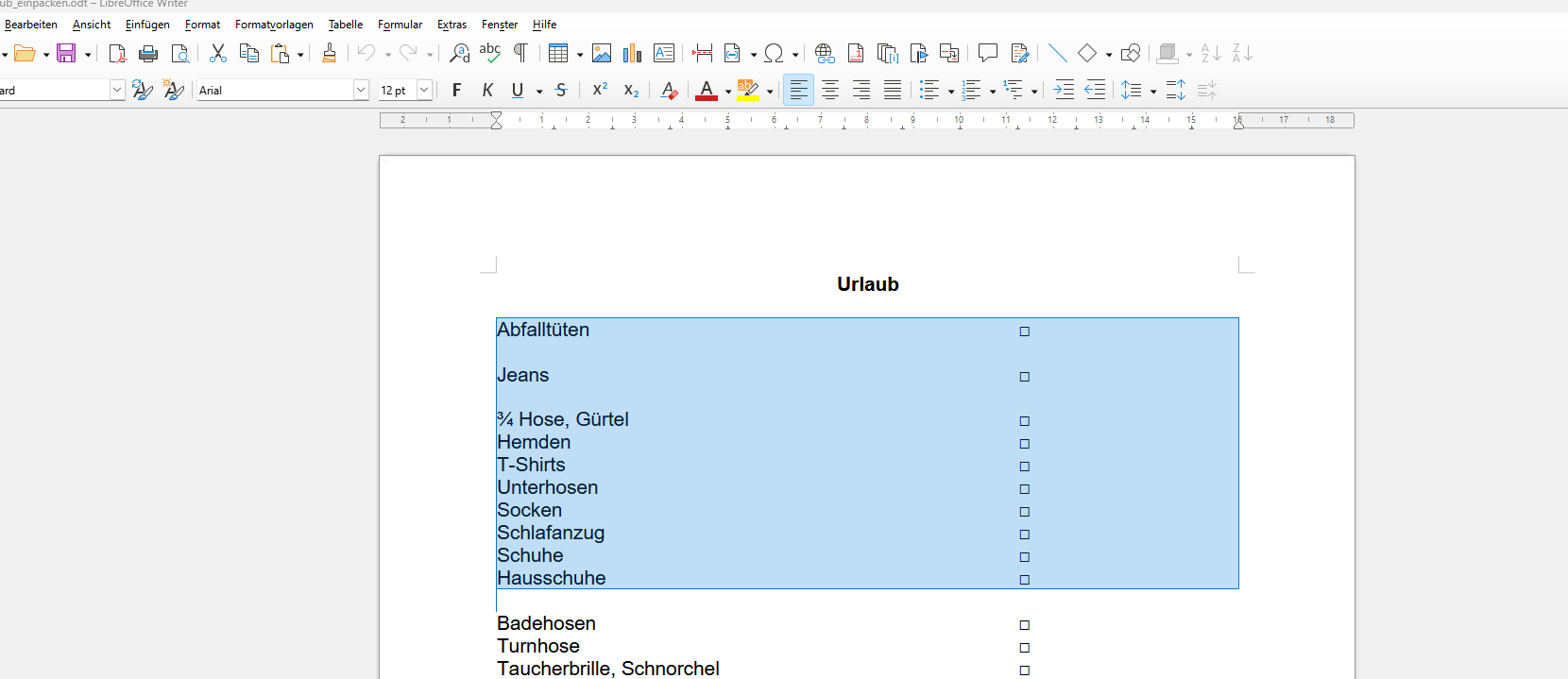
Task: Click the diamond basic shapes icon
Action: click(1087, 54)
